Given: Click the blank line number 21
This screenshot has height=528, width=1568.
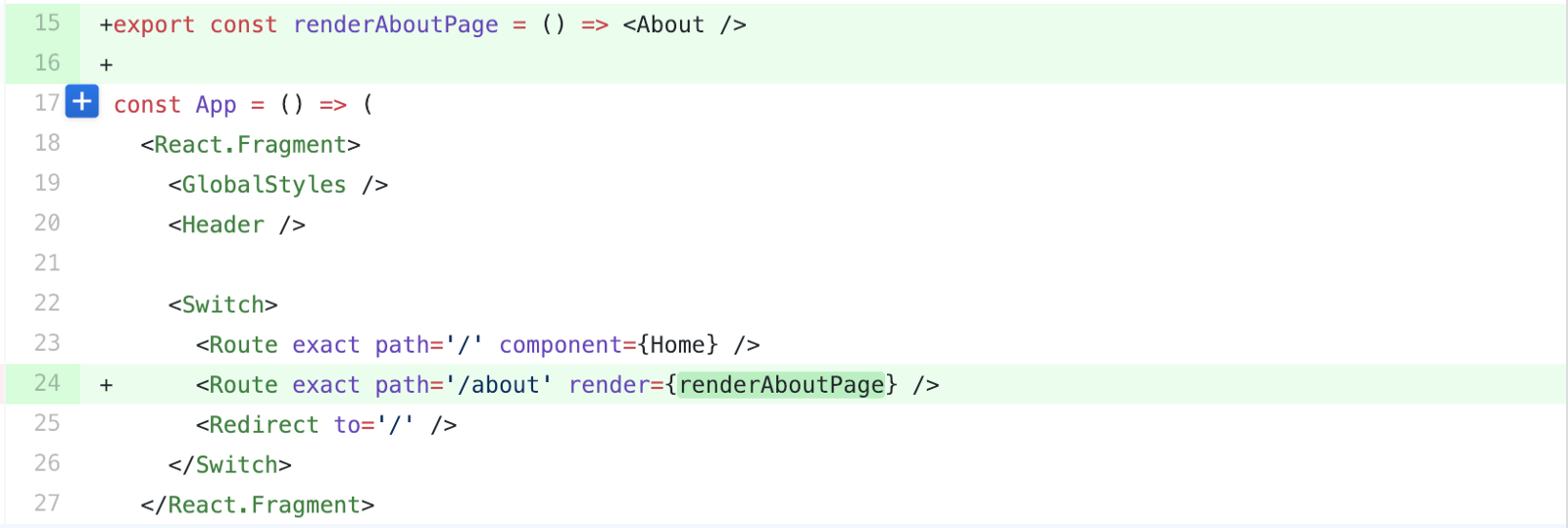Looking at the screenshot, I should (47, 264).
